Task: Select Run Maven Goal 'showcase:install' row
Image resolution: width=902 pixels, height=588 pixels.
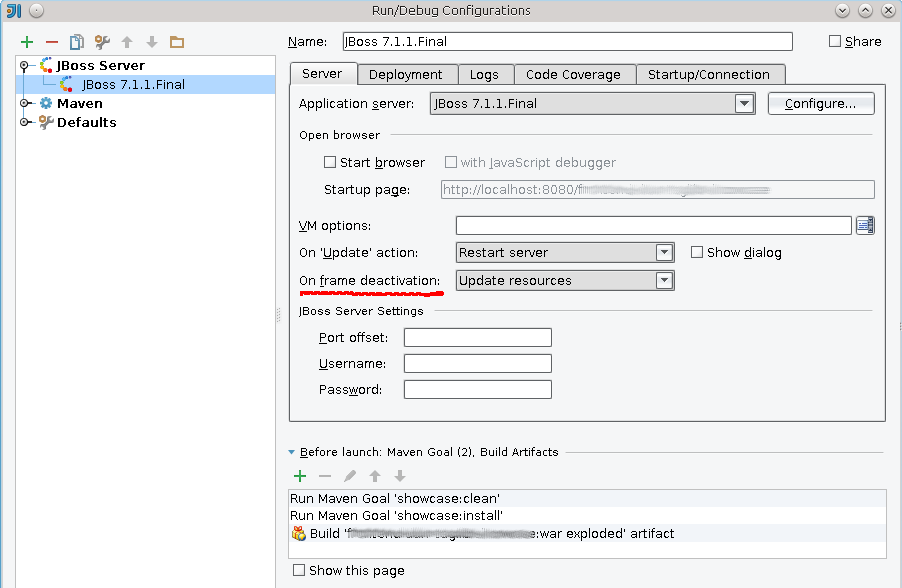Action: [587, 516]
